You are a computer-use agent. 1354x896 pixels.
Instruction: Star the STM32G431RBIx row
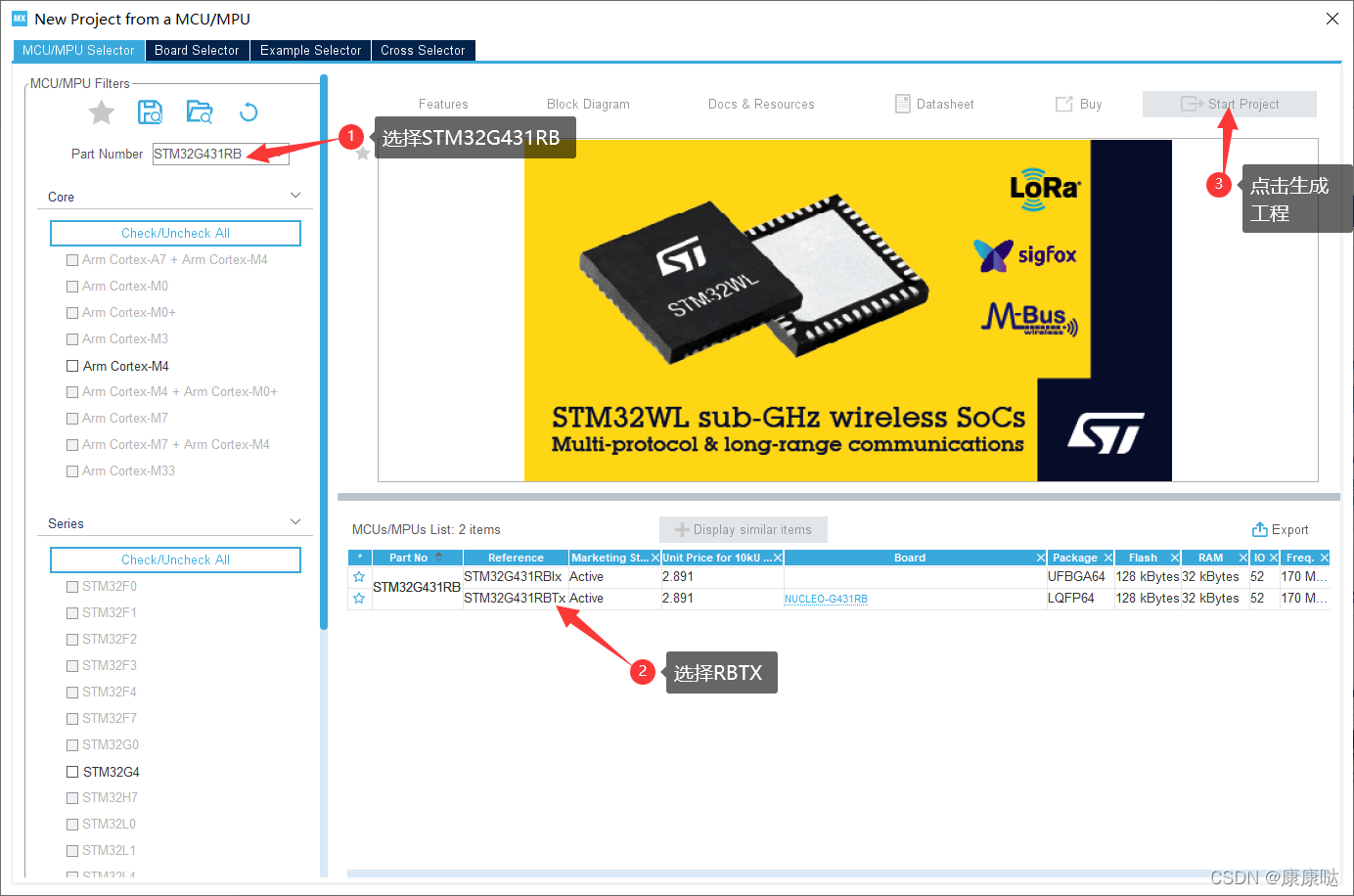tap(359, 577)
